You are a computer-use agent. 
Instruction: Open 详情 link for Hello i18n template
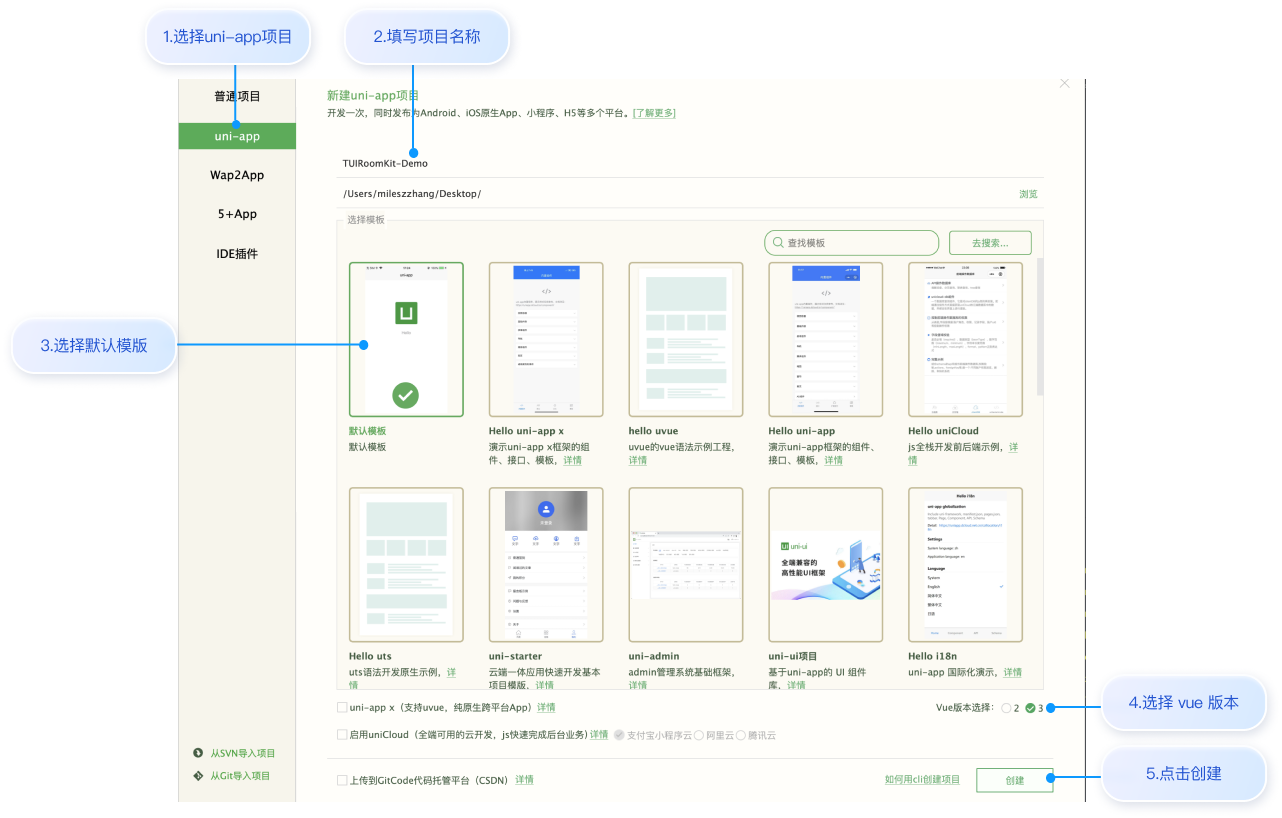pyautogui.click(x=1012, y=672)
